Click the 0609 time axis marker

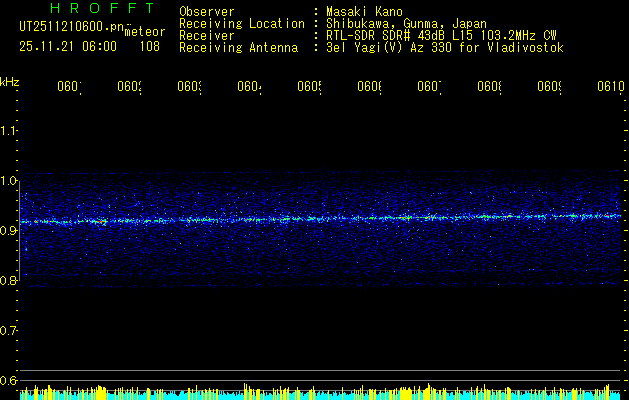[x=550, y=86]
